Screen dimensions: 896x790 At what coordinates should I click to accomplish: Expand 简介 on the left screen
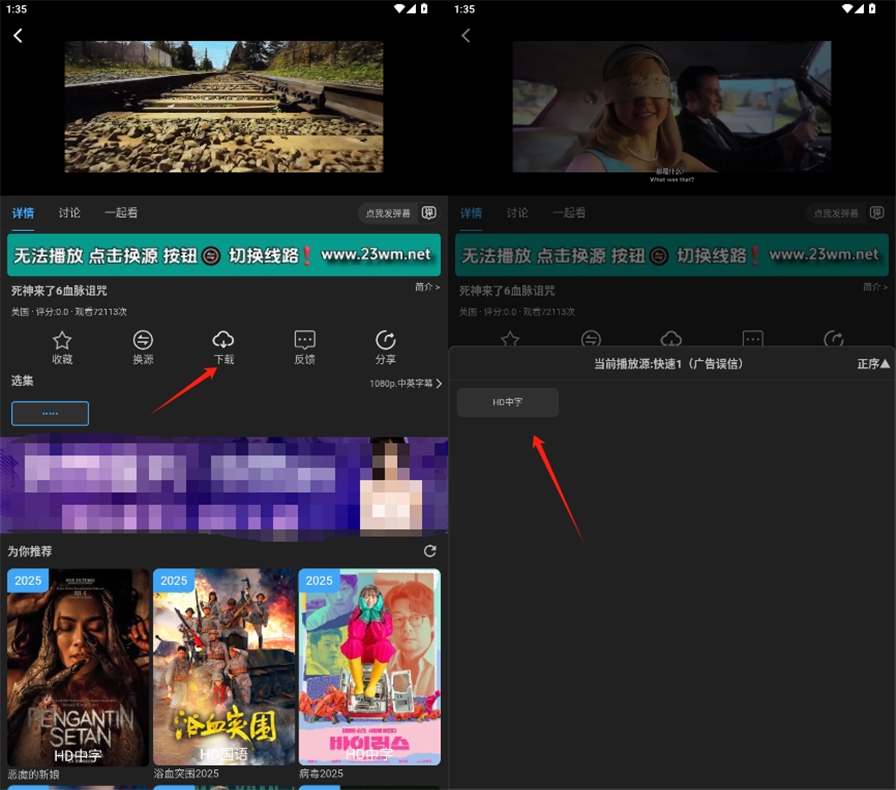[x=427, y=287]
